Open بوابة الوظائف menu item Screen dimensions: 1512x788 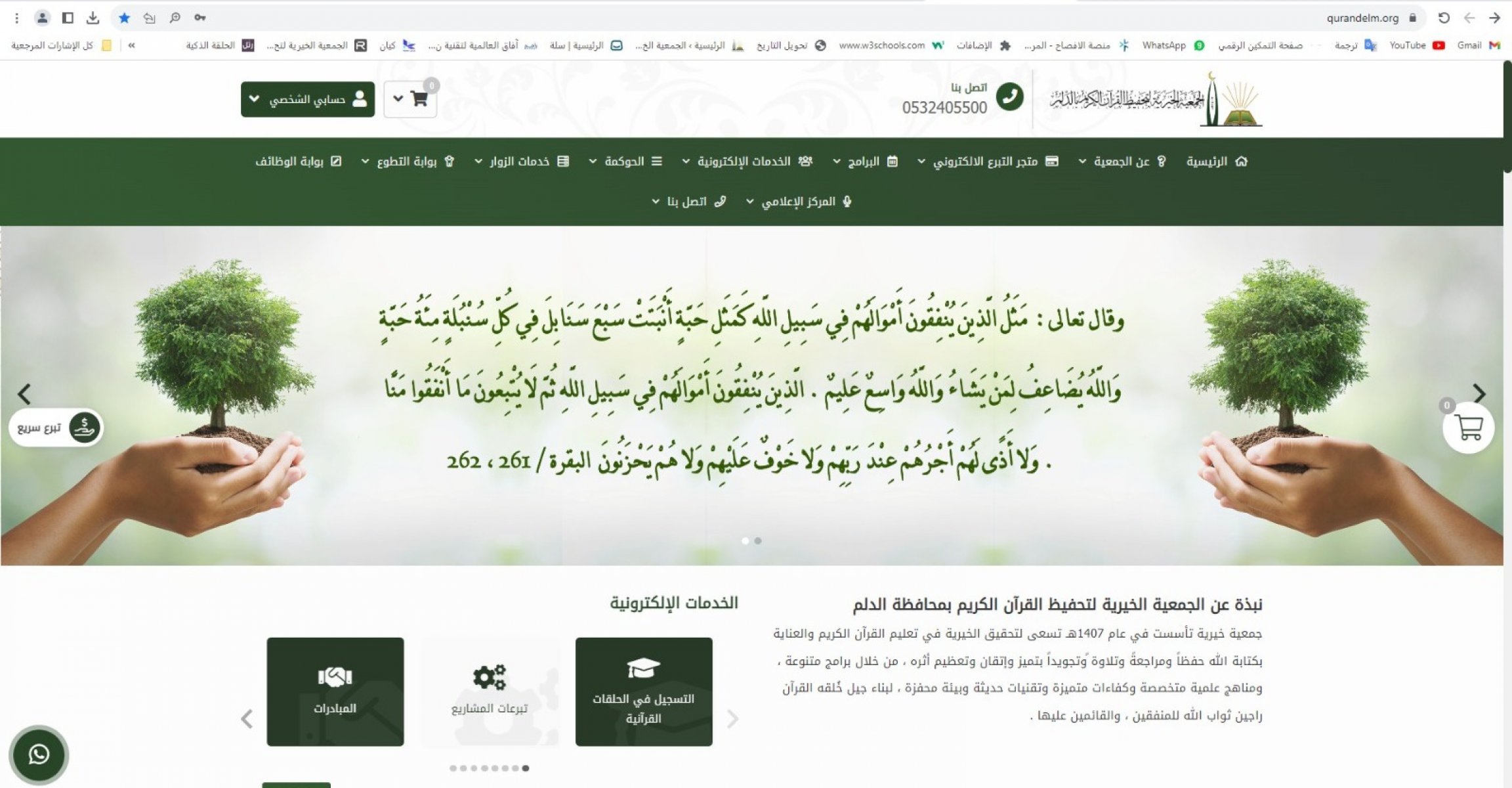point(299,162)
